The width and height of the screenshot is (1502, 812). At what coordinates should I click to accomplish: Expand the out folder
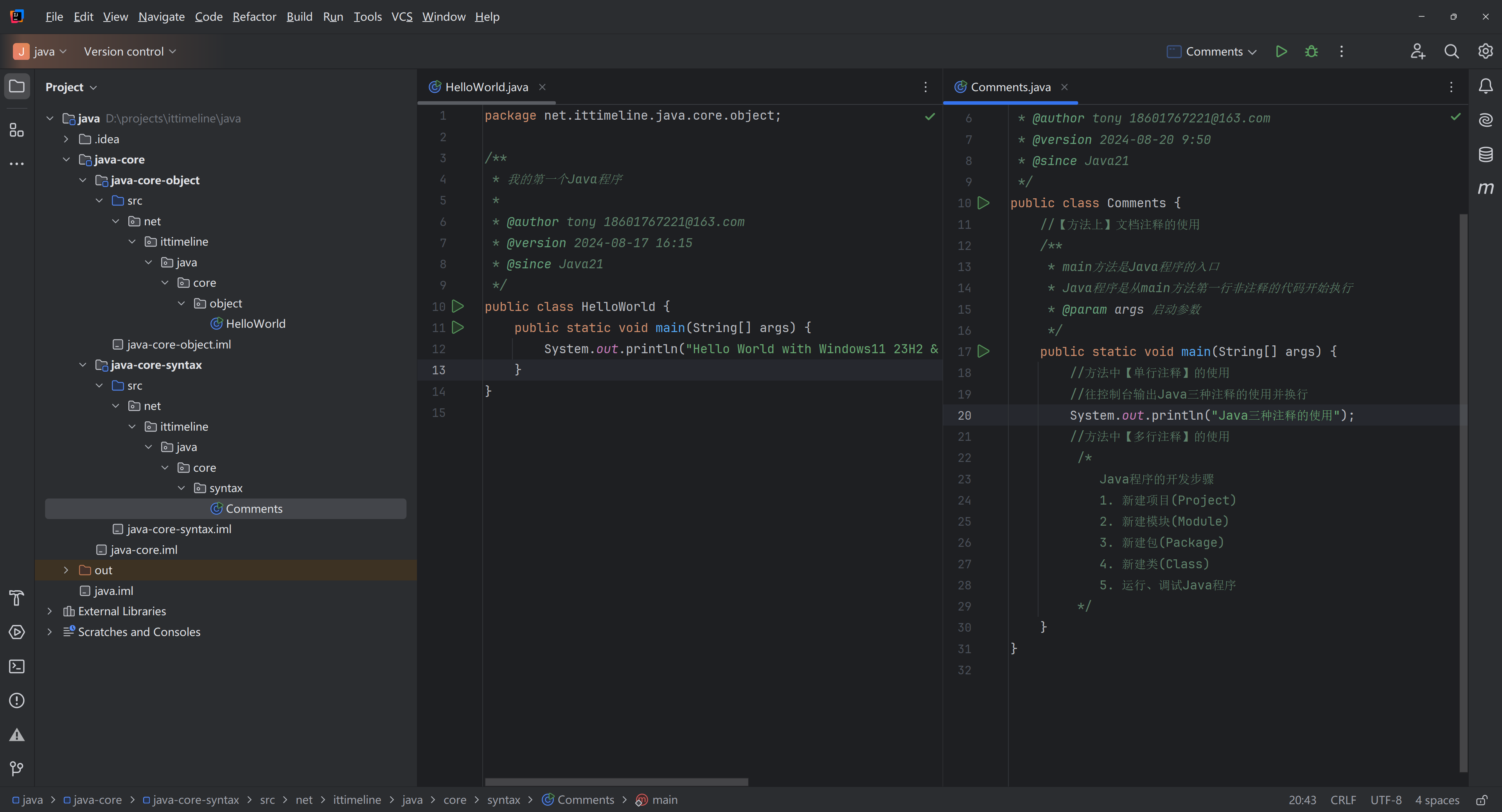coord(66,570)
